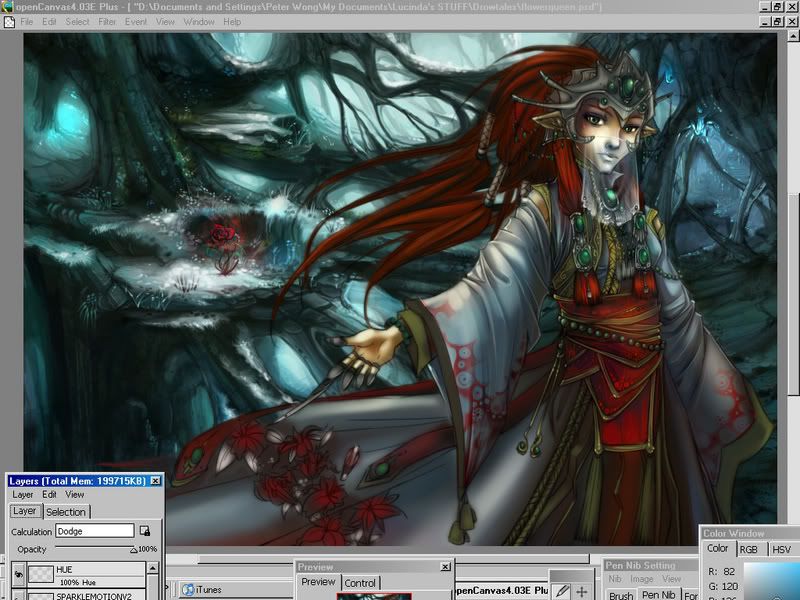Image resolution: width=800 pixels, height=600 pixels.
Task: Open the Edit menu in Layers panel
Action: coord(49,494)
